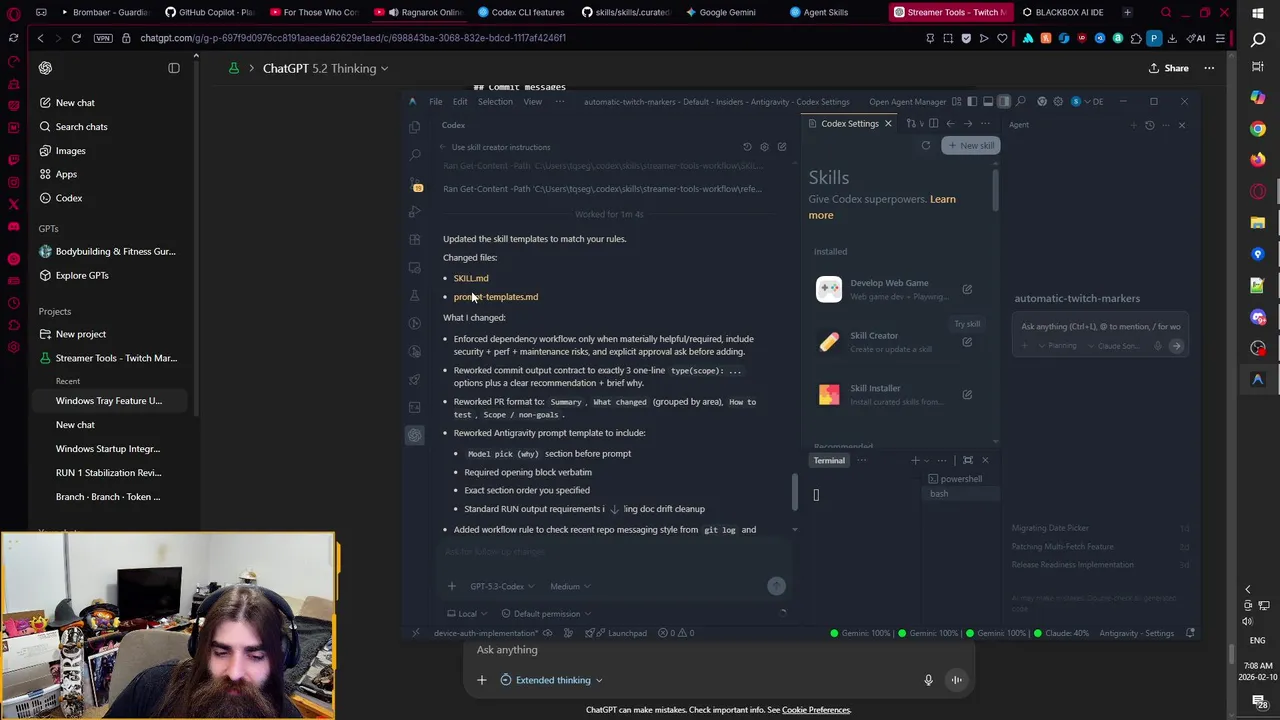Open Search chats in ChatGPT sidebar
This screenshot has width=1280, height=720.
point(81,126)
